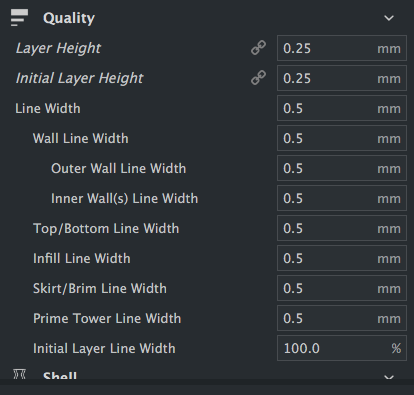
Task: Click the Layer Height label
Action: pyautogui.click(x=58, y=49)
